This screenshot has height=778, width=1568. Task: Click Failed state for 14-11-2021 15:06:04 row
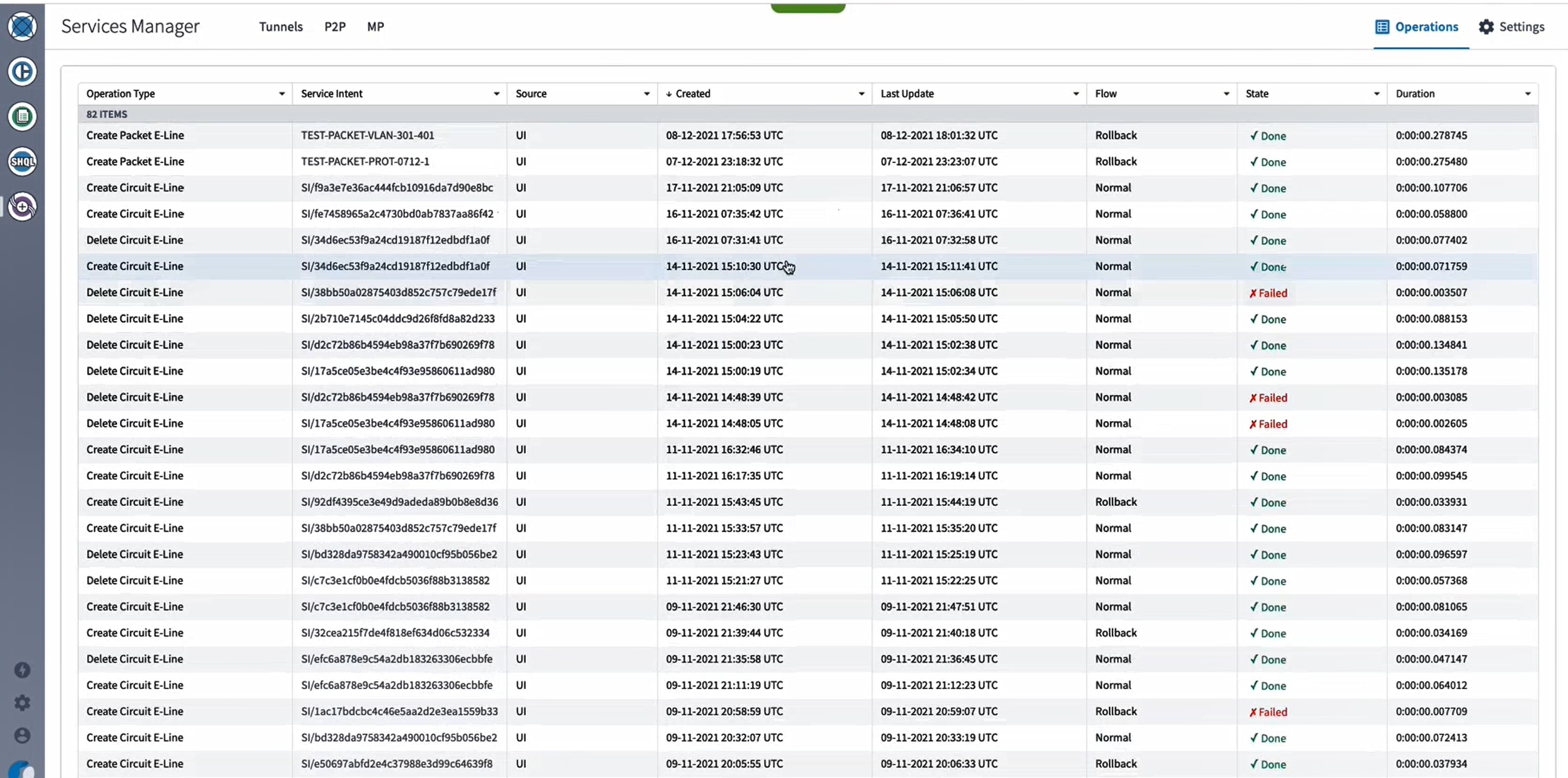pos(1268,293)
